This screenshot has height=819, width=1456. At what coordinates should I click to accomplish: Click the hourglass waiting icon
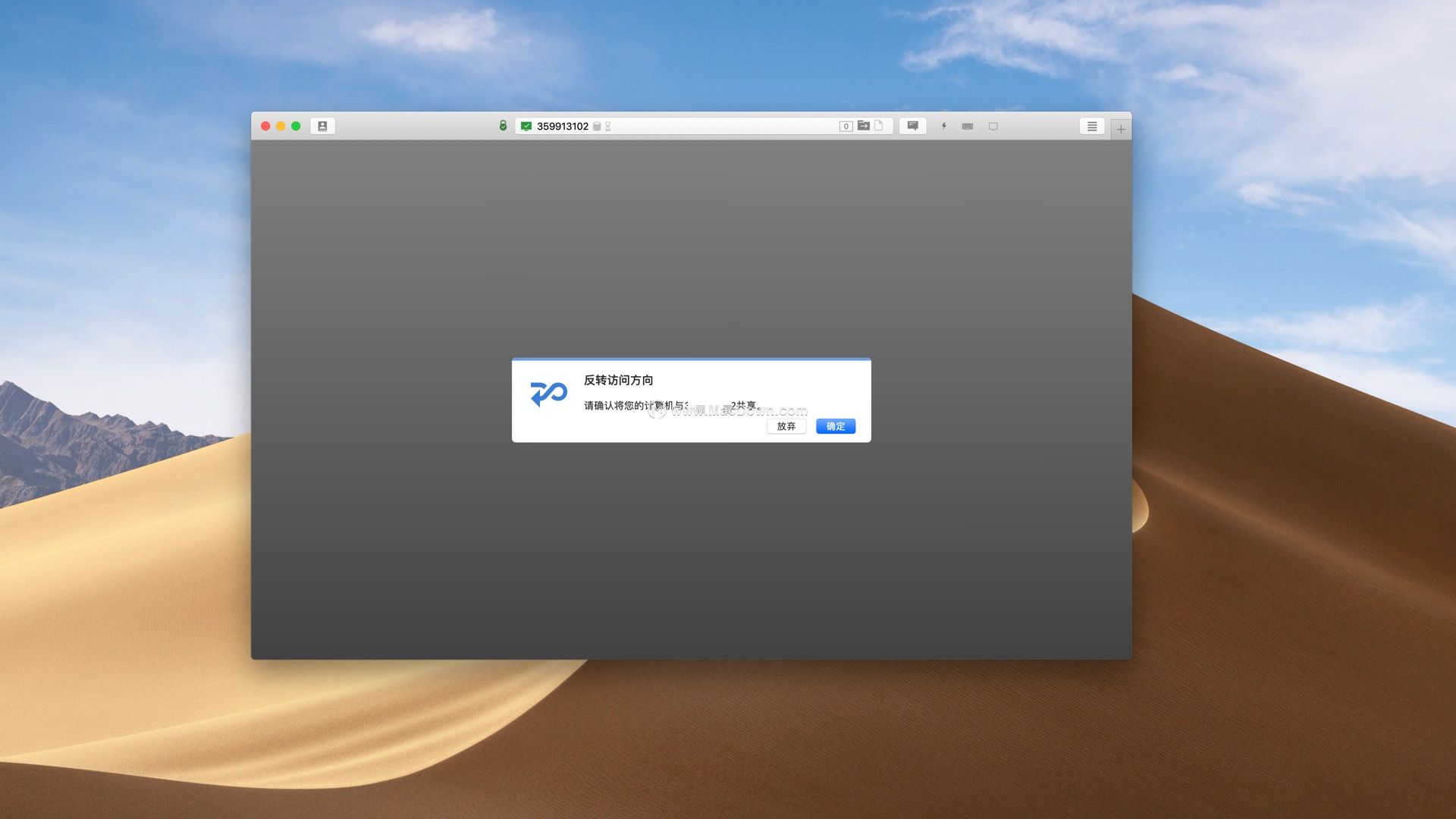[x=607, y=127]
